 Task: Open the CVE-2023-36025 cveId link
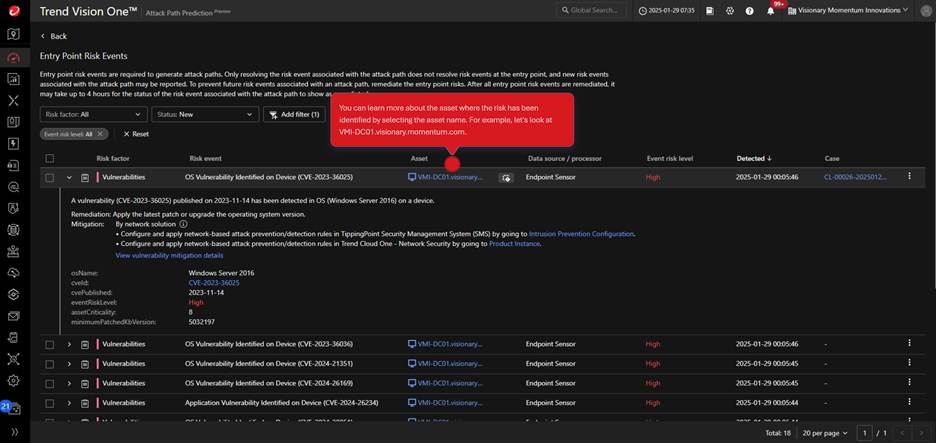click(x=214, y=282)
